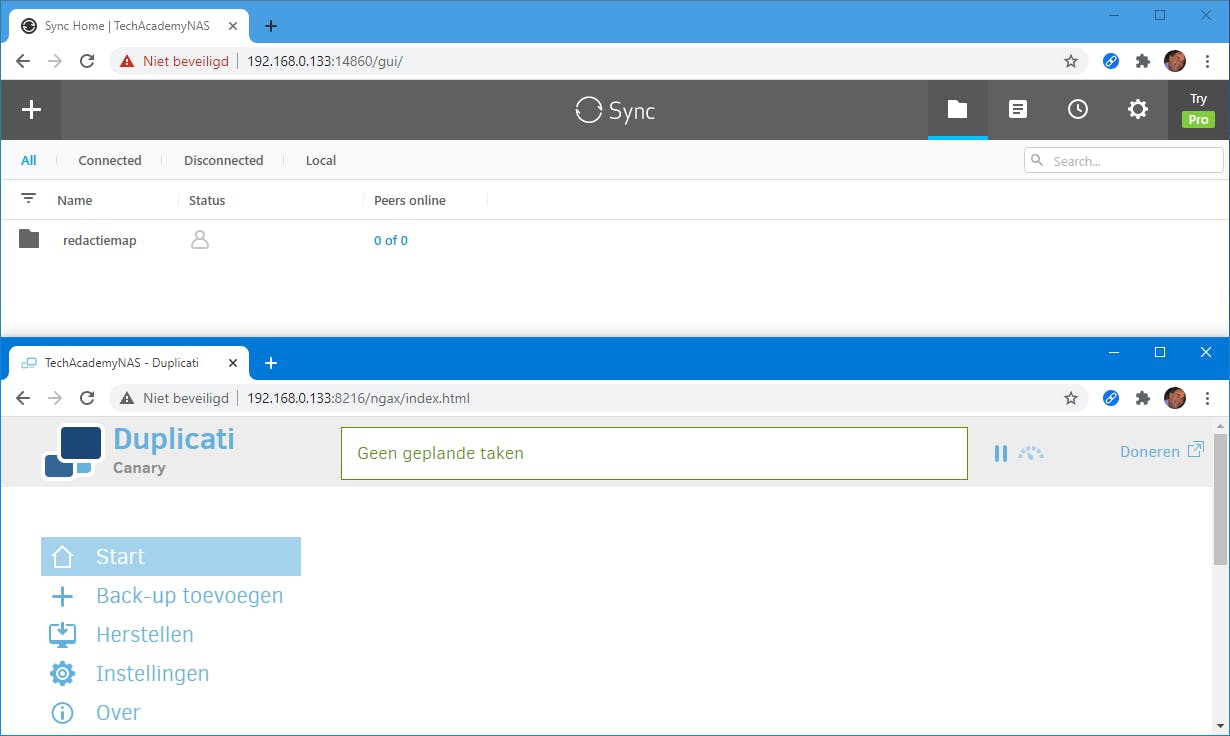Screen dimensions: 1230x736
Task: Open the profile avatar in the Sync window
Action: point(1175,61)
